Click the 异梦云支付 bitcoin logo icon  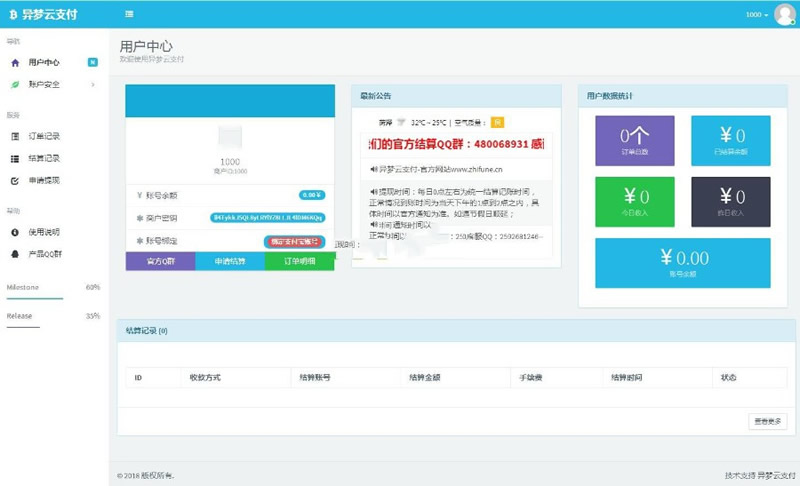(12, 14)
